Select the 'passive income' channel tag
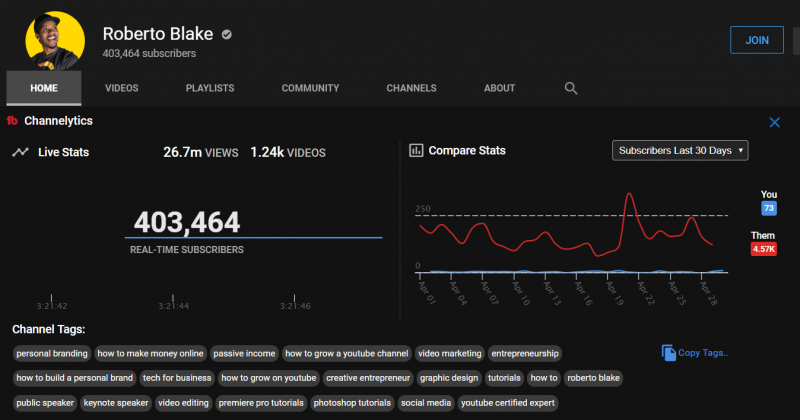This screenshot has height=420, width=800. click(243, 353)
